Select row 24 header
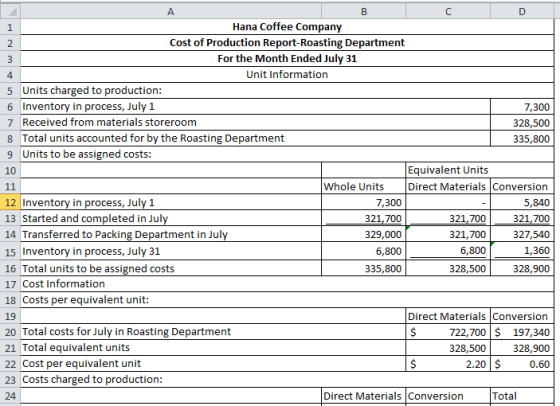 (x=10, y=396)
